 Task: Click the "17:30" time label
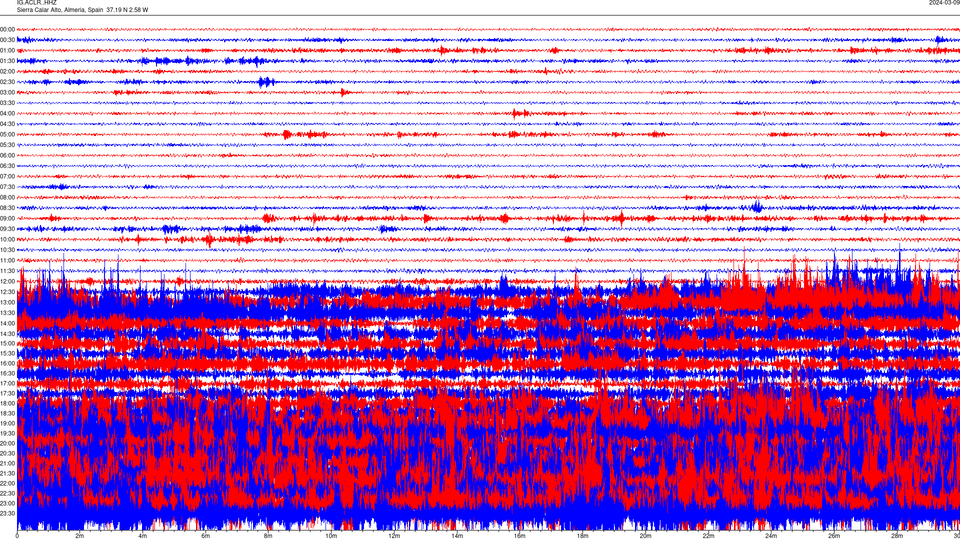coord(7,393)
